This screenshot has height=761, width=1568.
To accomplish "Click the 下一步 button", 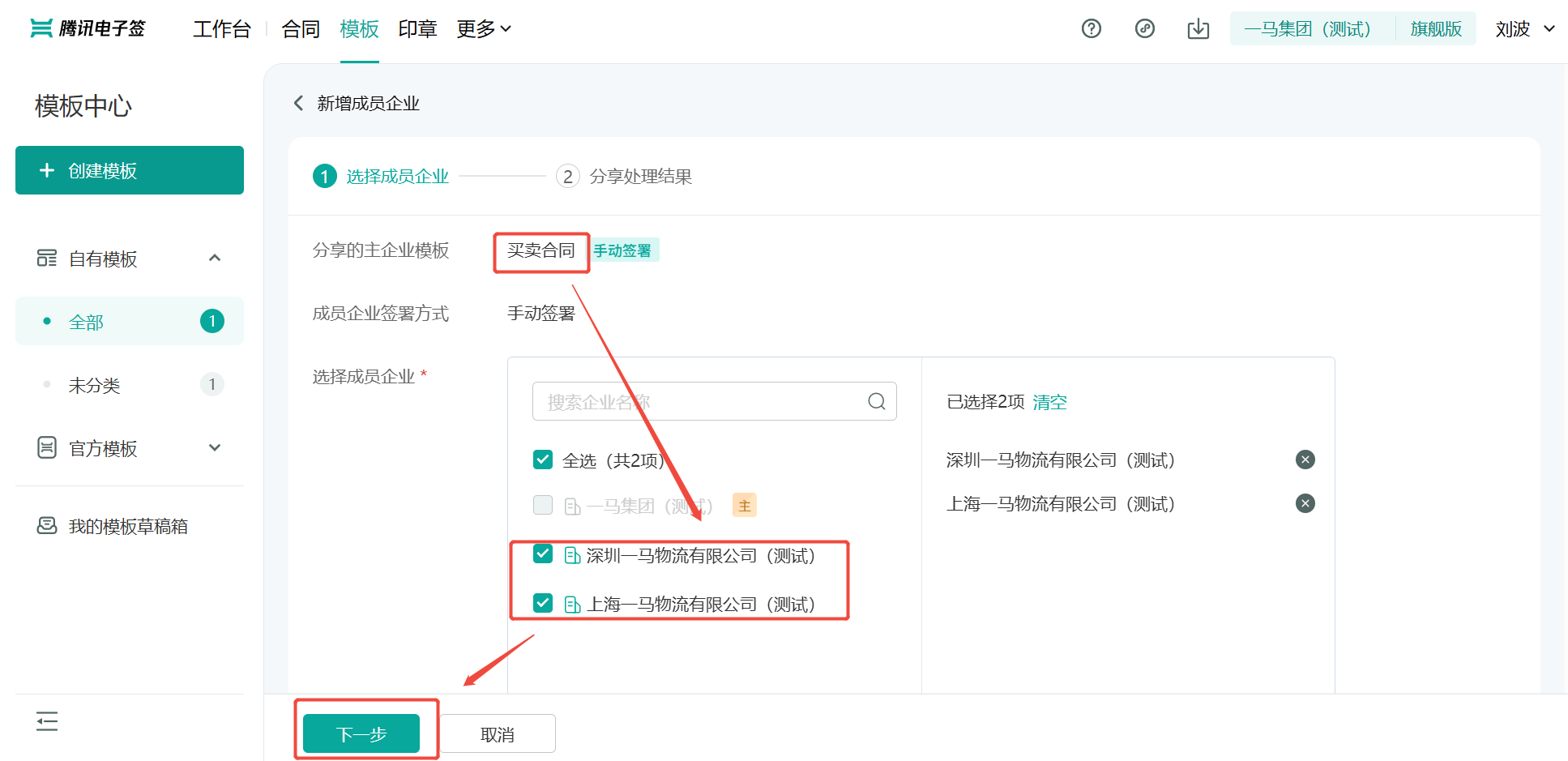I will click(361, 733).
